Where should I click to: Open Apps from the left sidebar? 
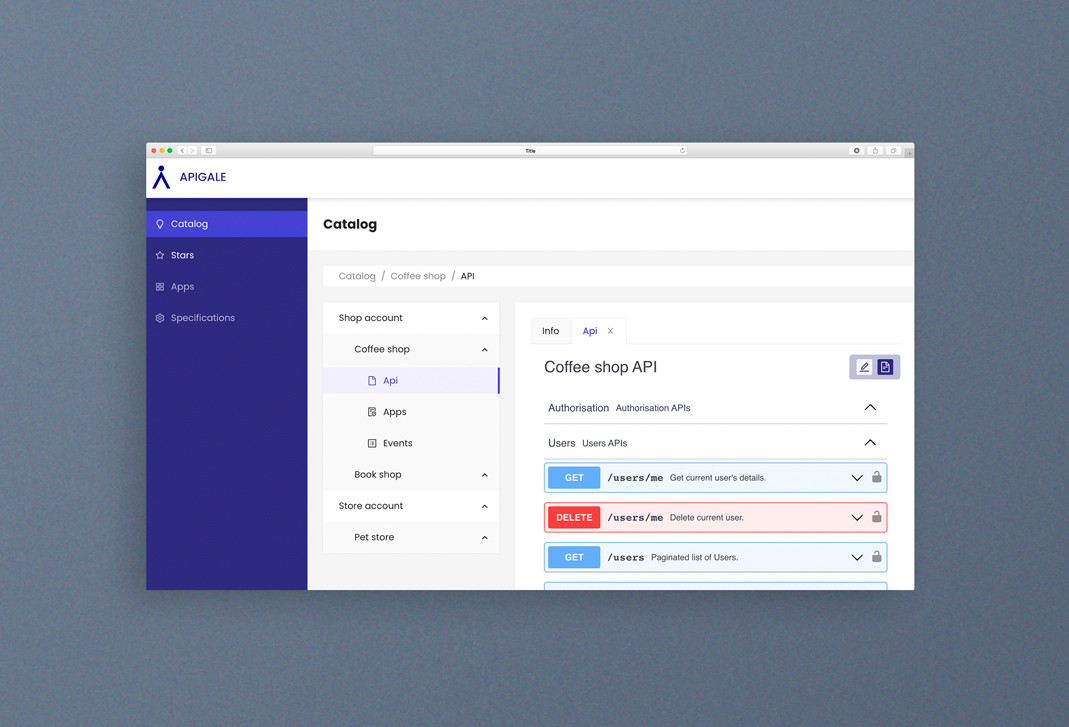click(x=181, y=286)
